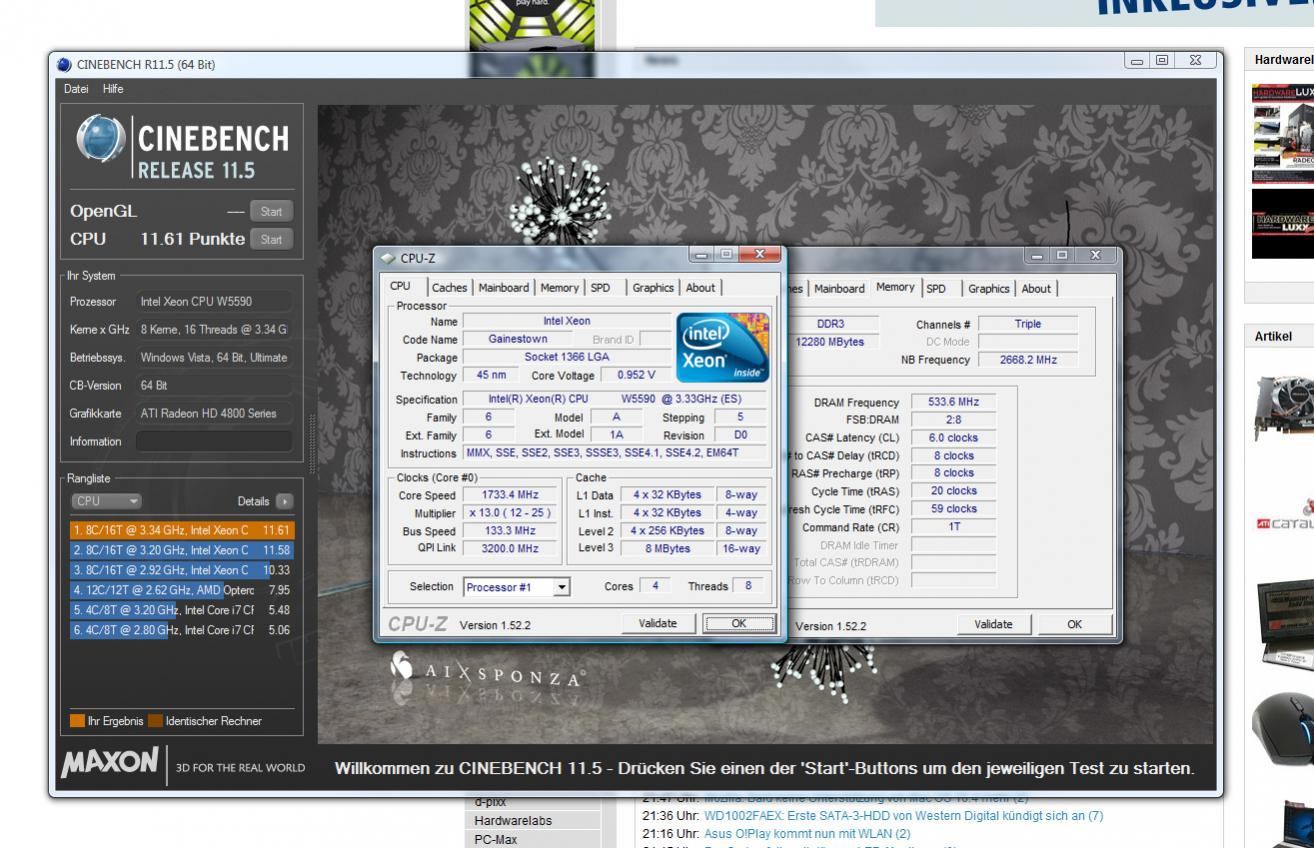Viewport: 1314px width, 848px height.
Task: Select the AMD Opteron 12C/12T ranking entry
Action: tap(182, 589)
